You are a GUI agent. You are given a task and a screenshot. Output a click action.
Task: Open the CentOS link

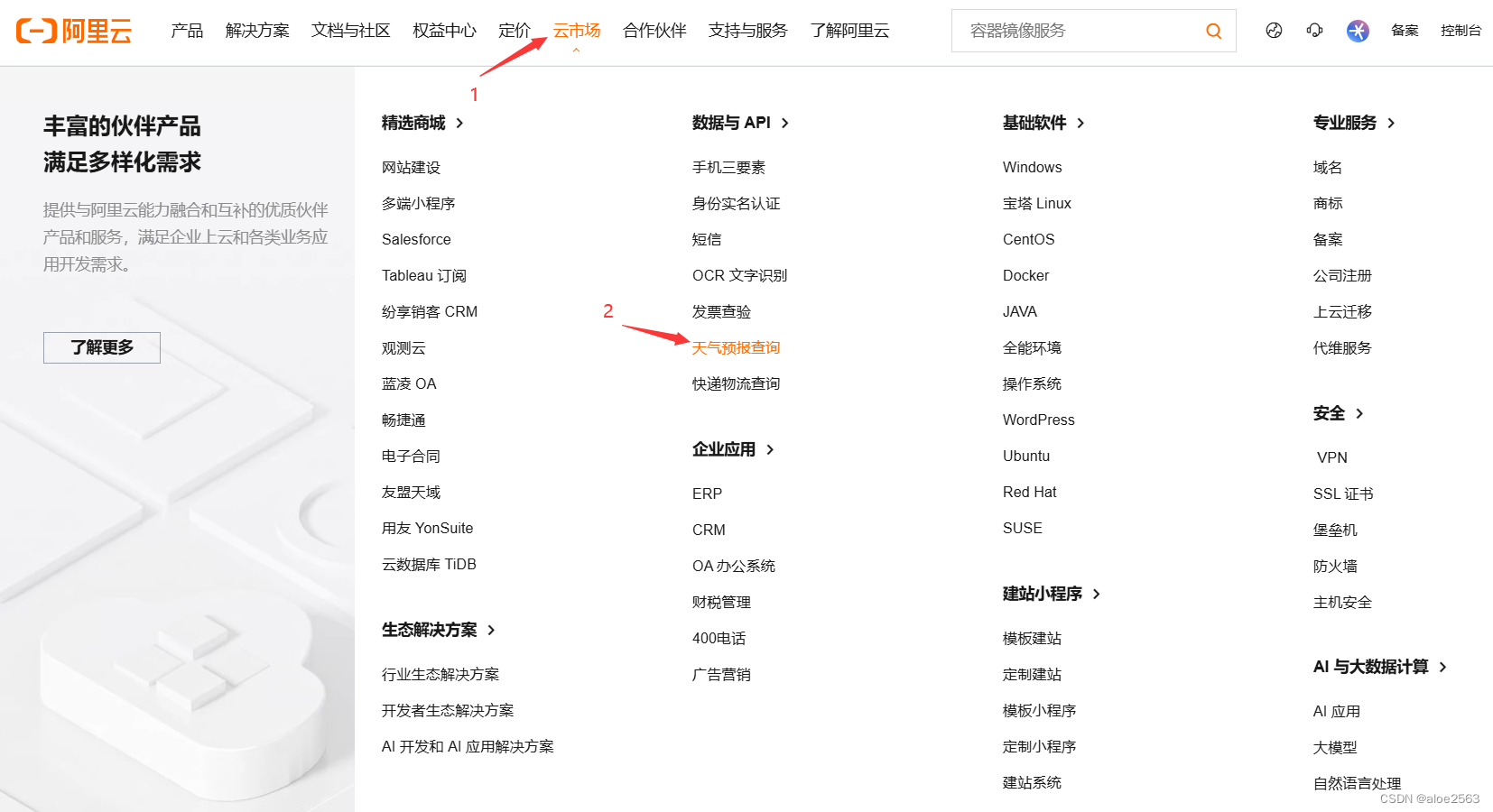click(1028, 239)
